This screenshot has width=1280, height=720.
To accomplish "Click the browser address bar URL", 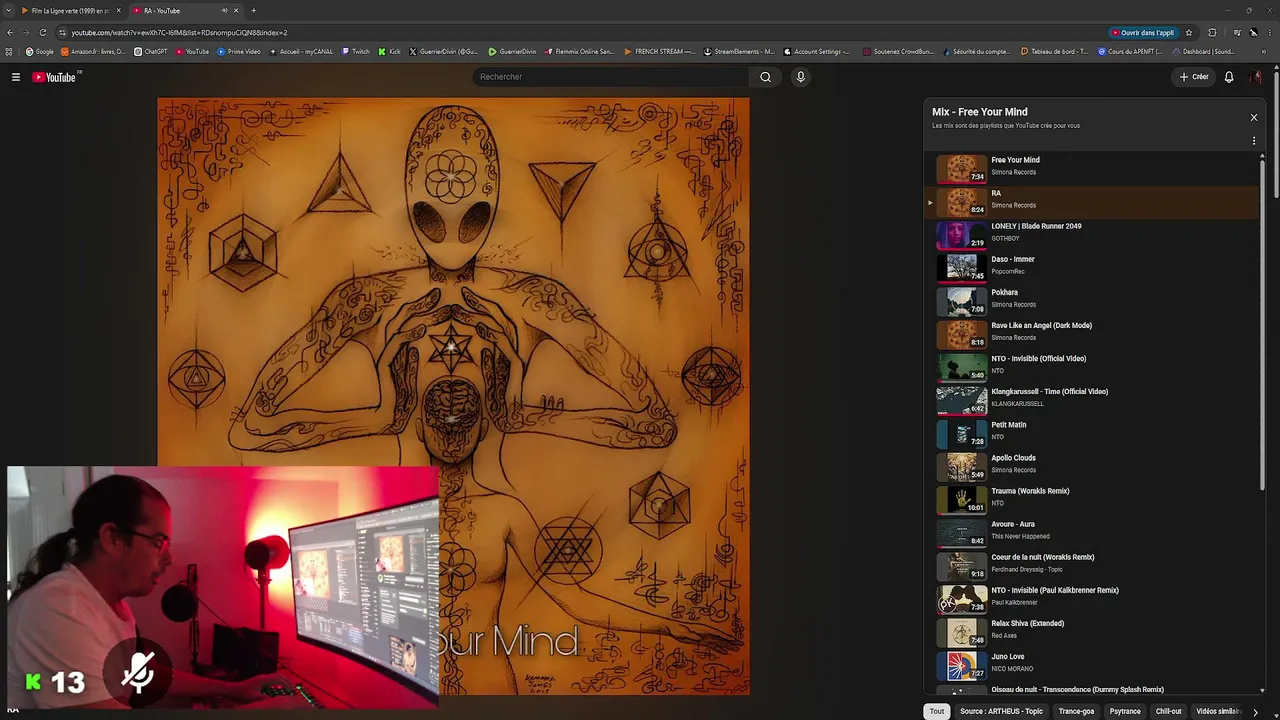I will point(178,32).
